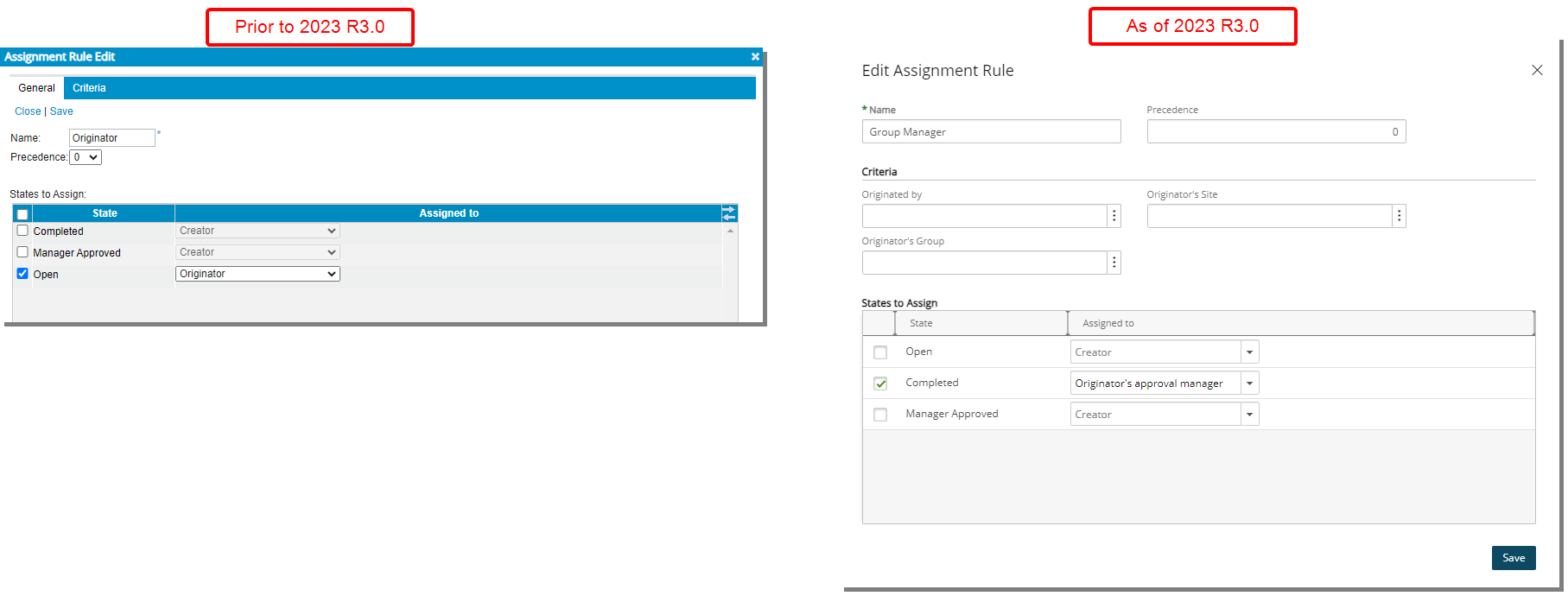Screen dimensions: 1568x596
Task: Open the Originator's Group lookup menu icon
Action: (1114, 263)
